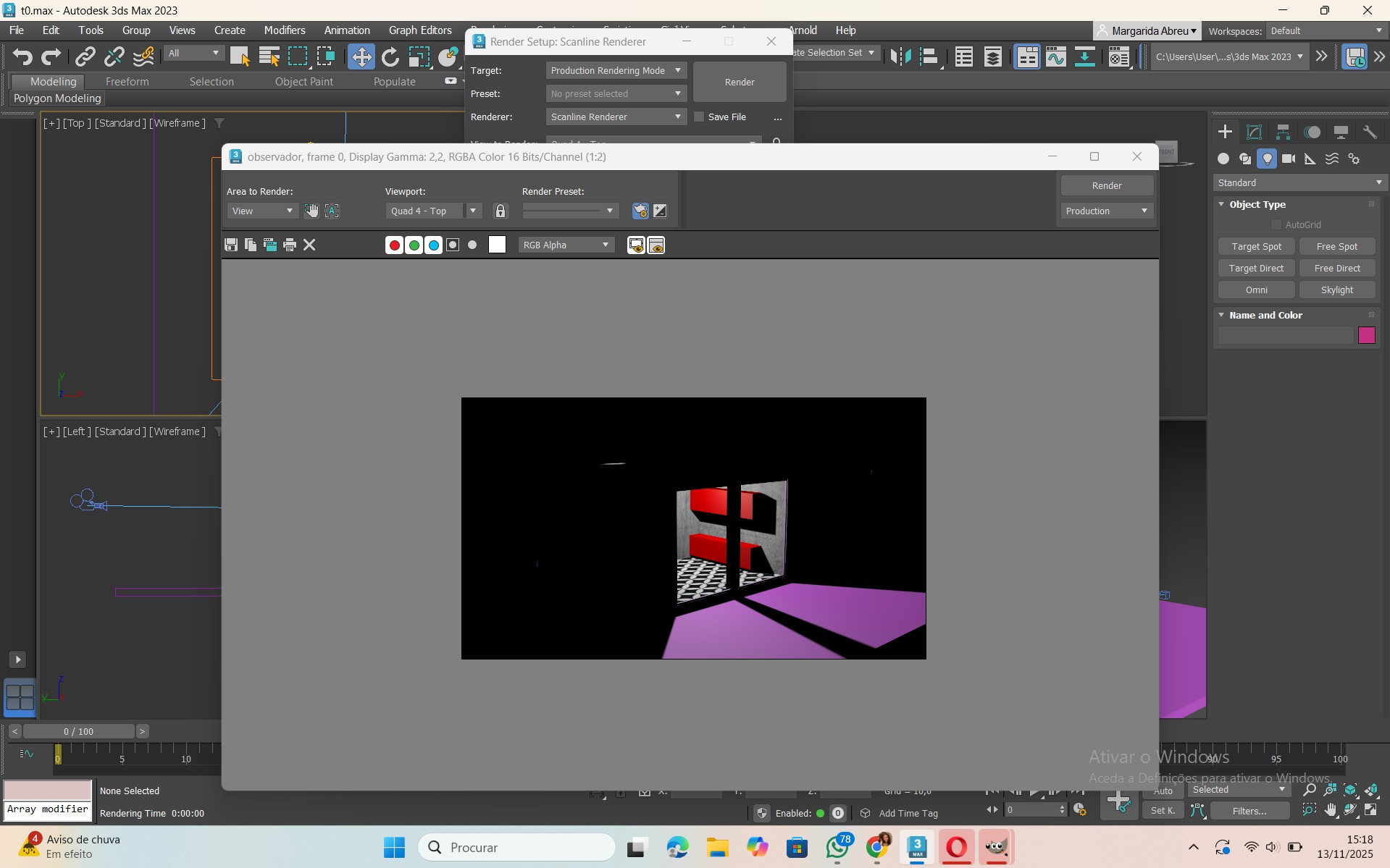Viewport: 1390px width, 868px height.
Task: Open the magenta object color swatch
Action: [1366, 335]
